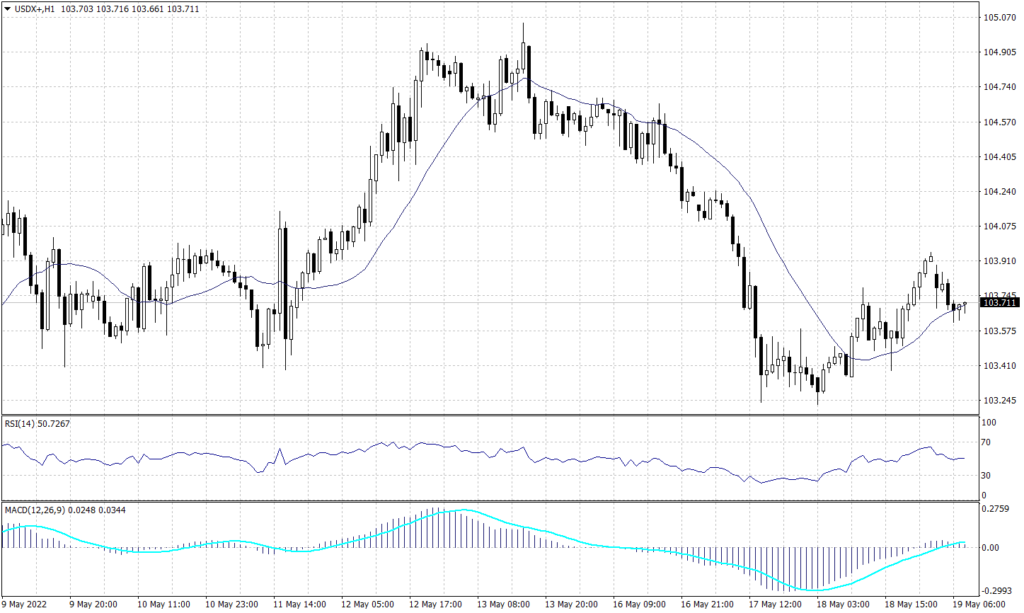This screenshot has height=613, width=1024.
Task: Click the 19 May 06:00 timestamp label
Action: 977,605
